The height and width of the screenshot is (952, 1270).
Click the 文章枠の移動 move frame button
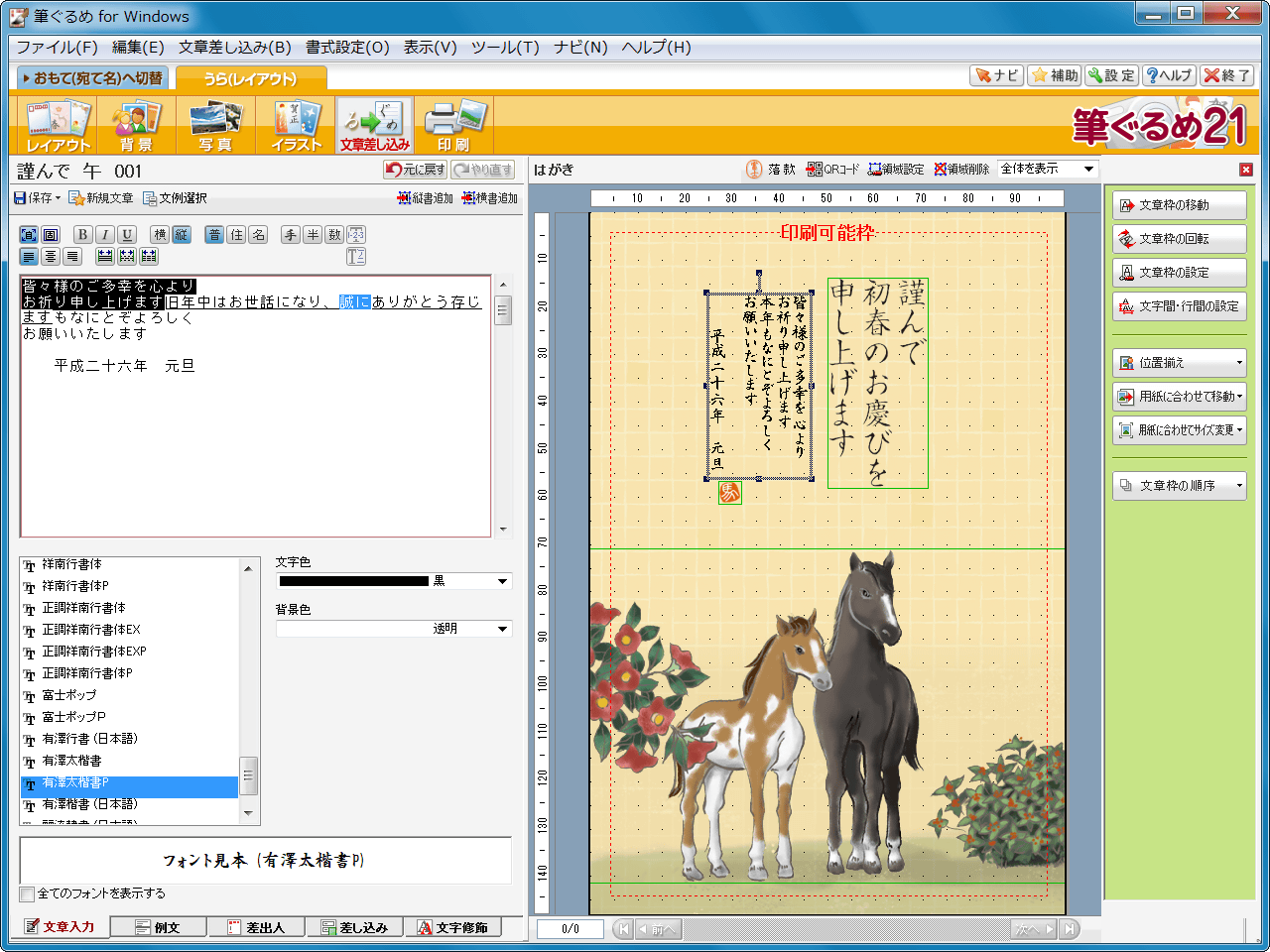click(1179, 205)
